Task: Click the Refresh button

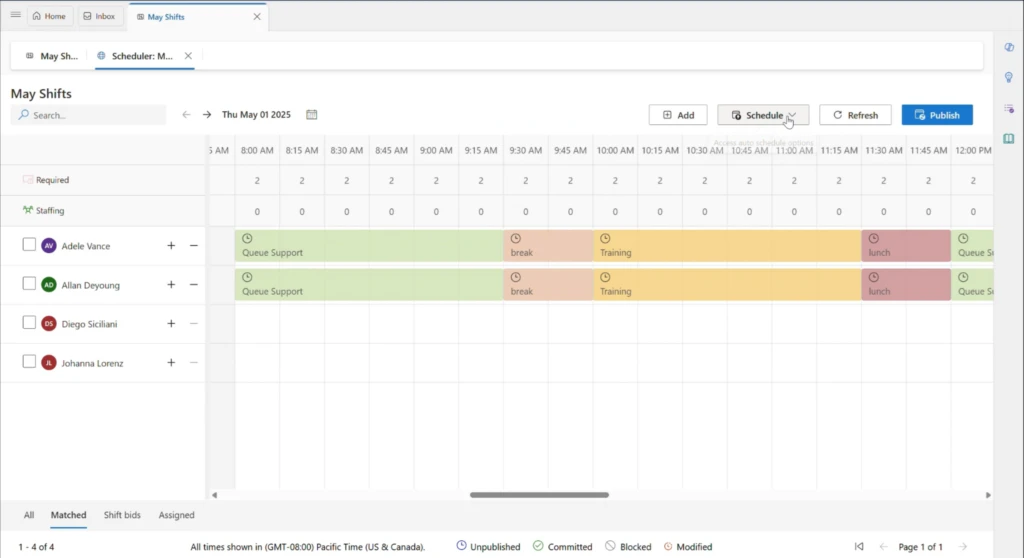Action: click(855, 115)
